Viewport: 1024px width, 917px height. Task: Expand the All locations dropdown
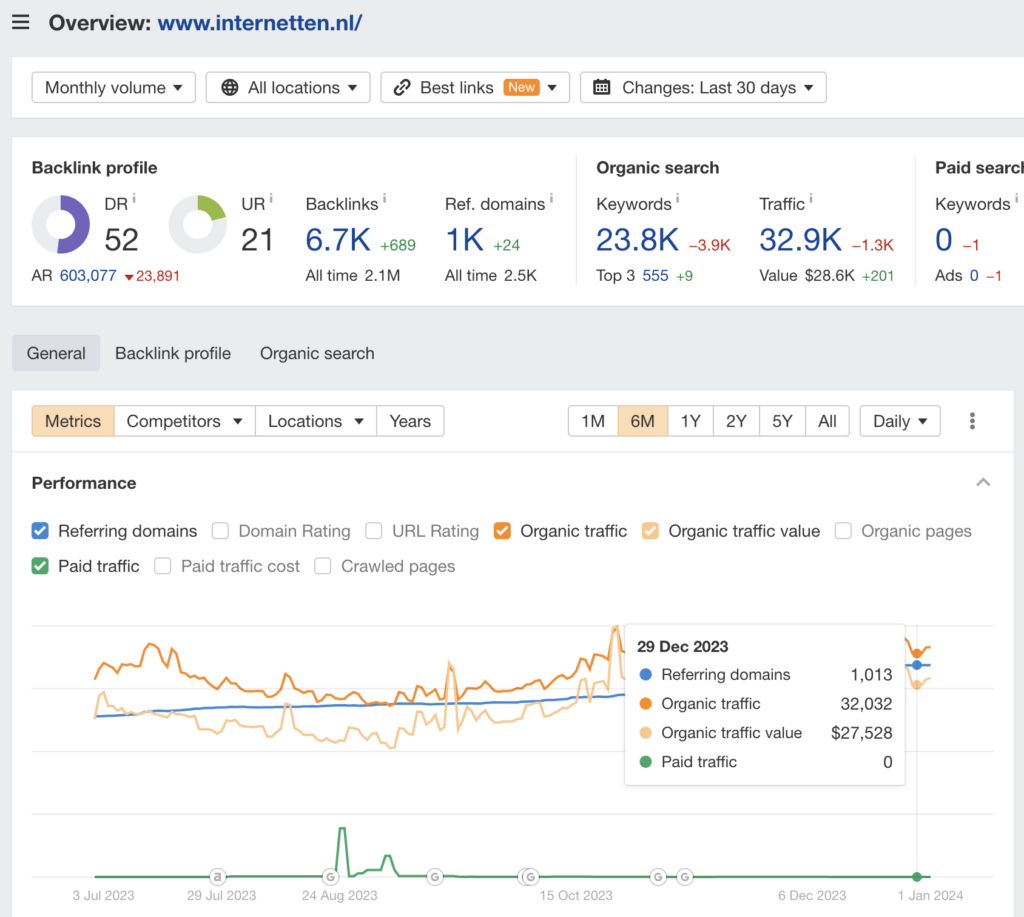click(x=288, y=88)
